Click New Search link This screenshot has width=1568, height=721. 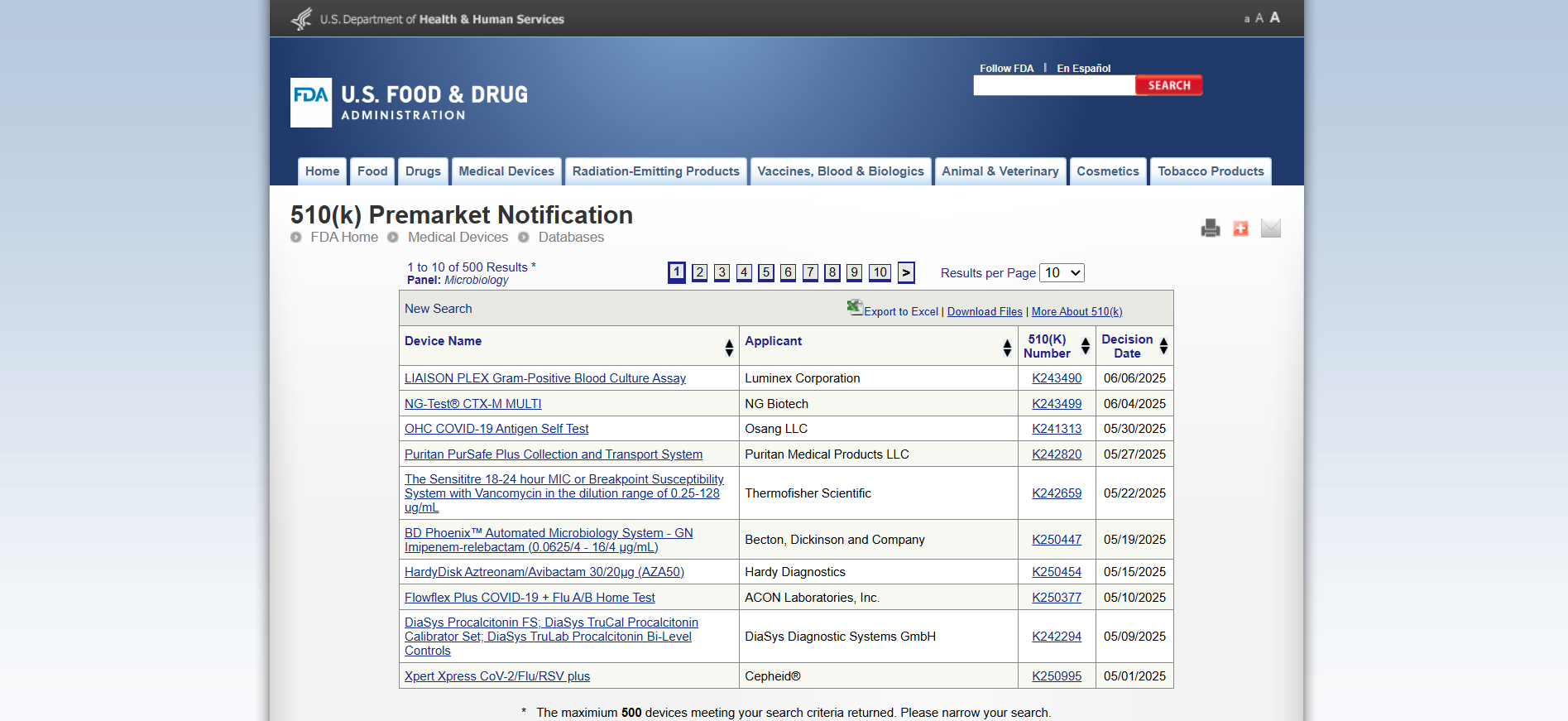tap(439, 309)
